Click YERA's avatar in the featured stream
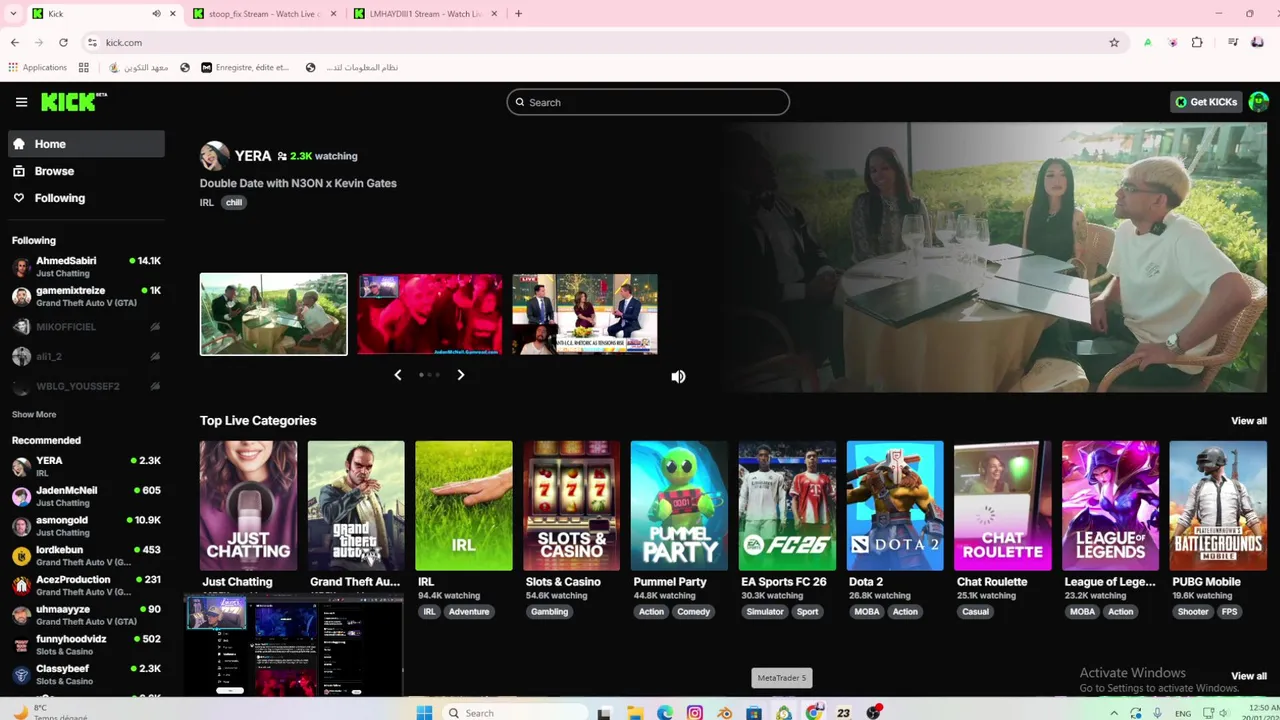Image resolution: width=1280 pixels, height=720 pixels. click(214, 156)
